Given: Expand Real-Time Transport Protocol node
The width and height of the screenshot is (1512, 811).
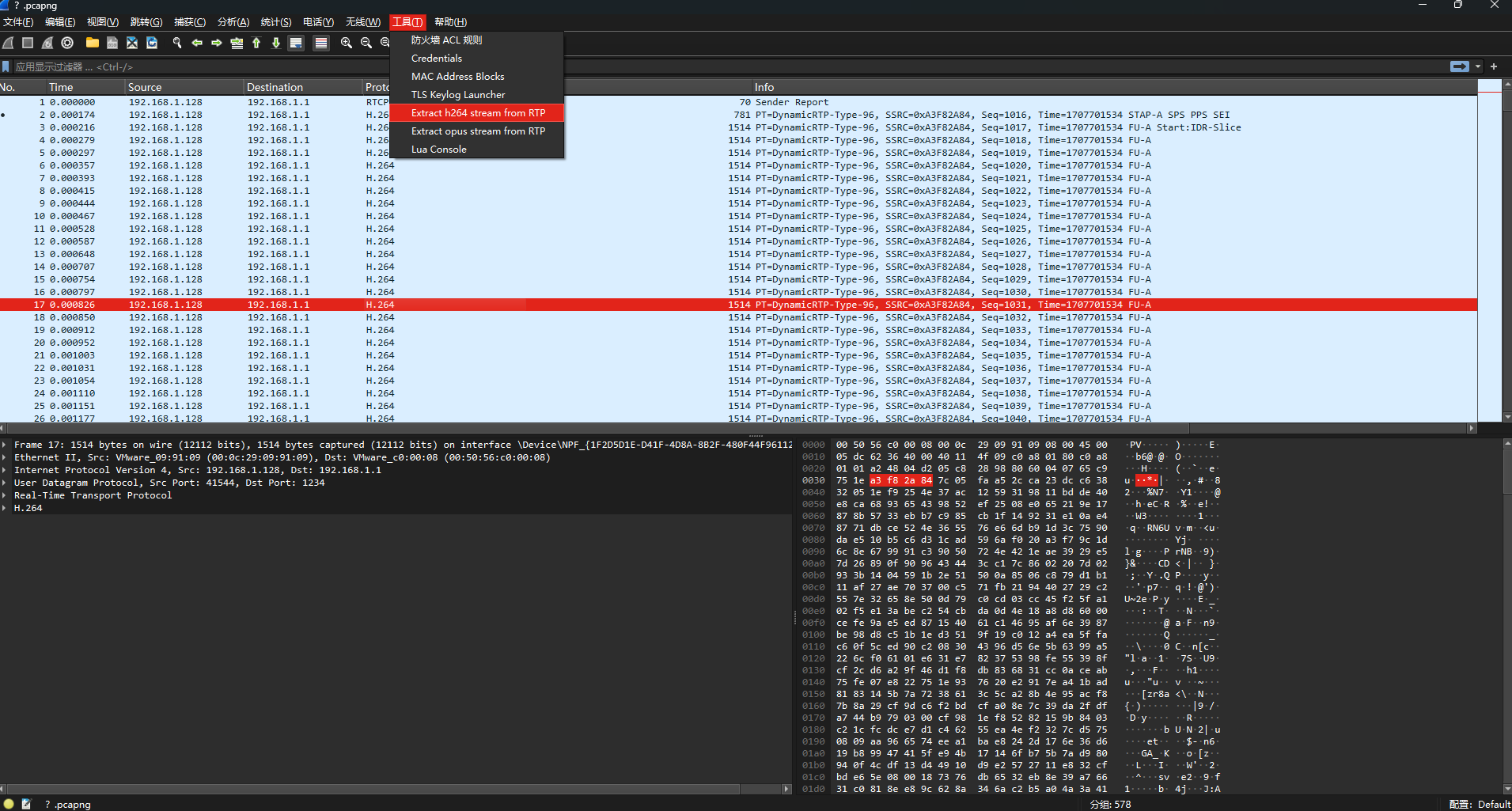Looking at the screenshot, I should coord(5,495).
